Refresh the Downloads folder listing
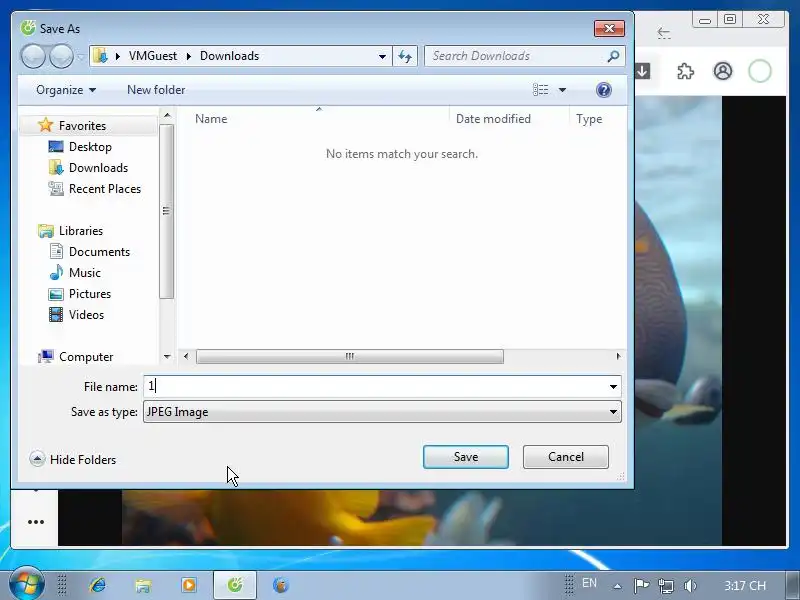Viewport: 800px width, 600px height. pyautogui.click(x=405, y=56)
